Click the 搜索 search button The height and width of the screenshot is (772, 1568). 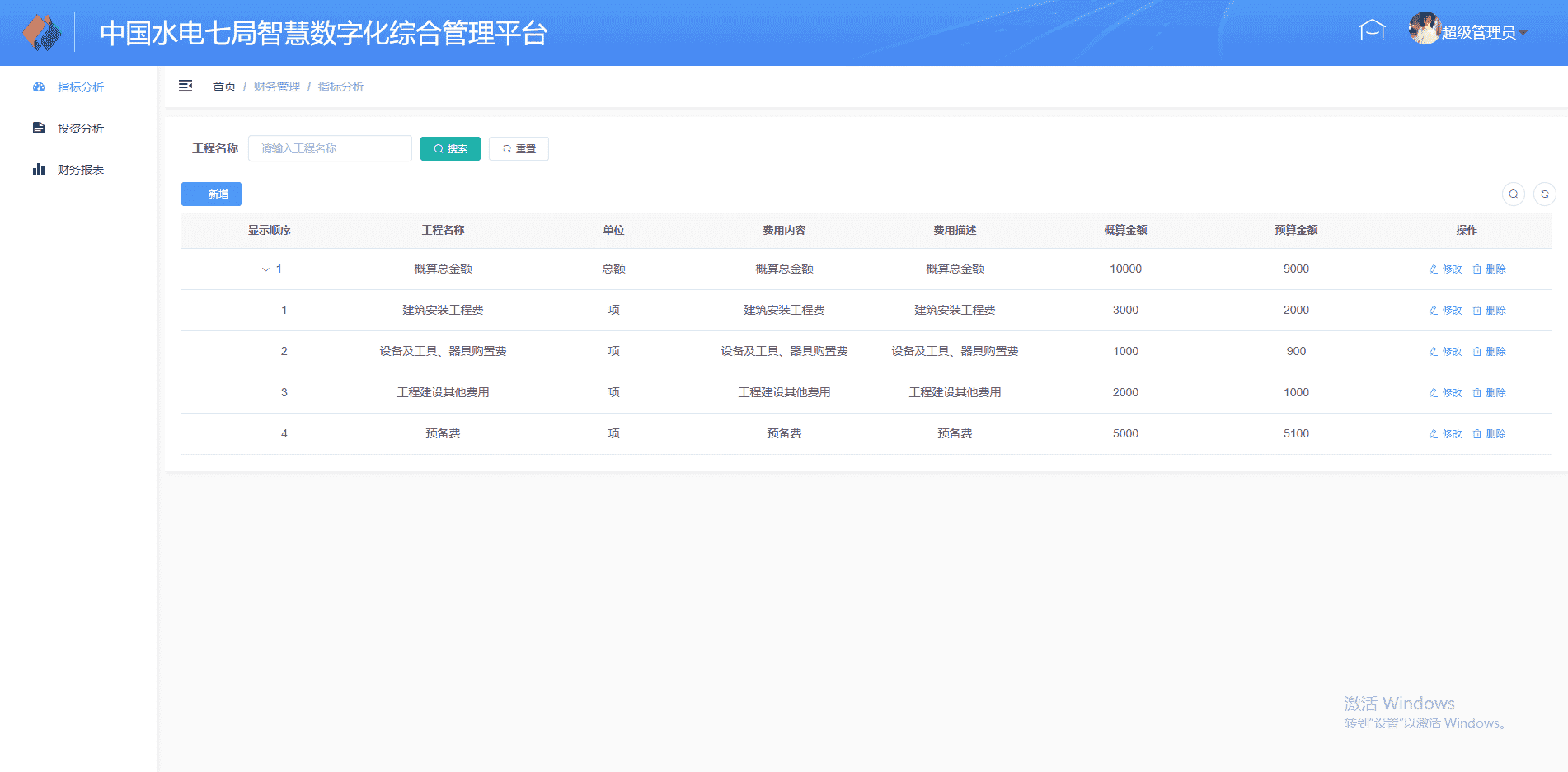click(450, 149)
